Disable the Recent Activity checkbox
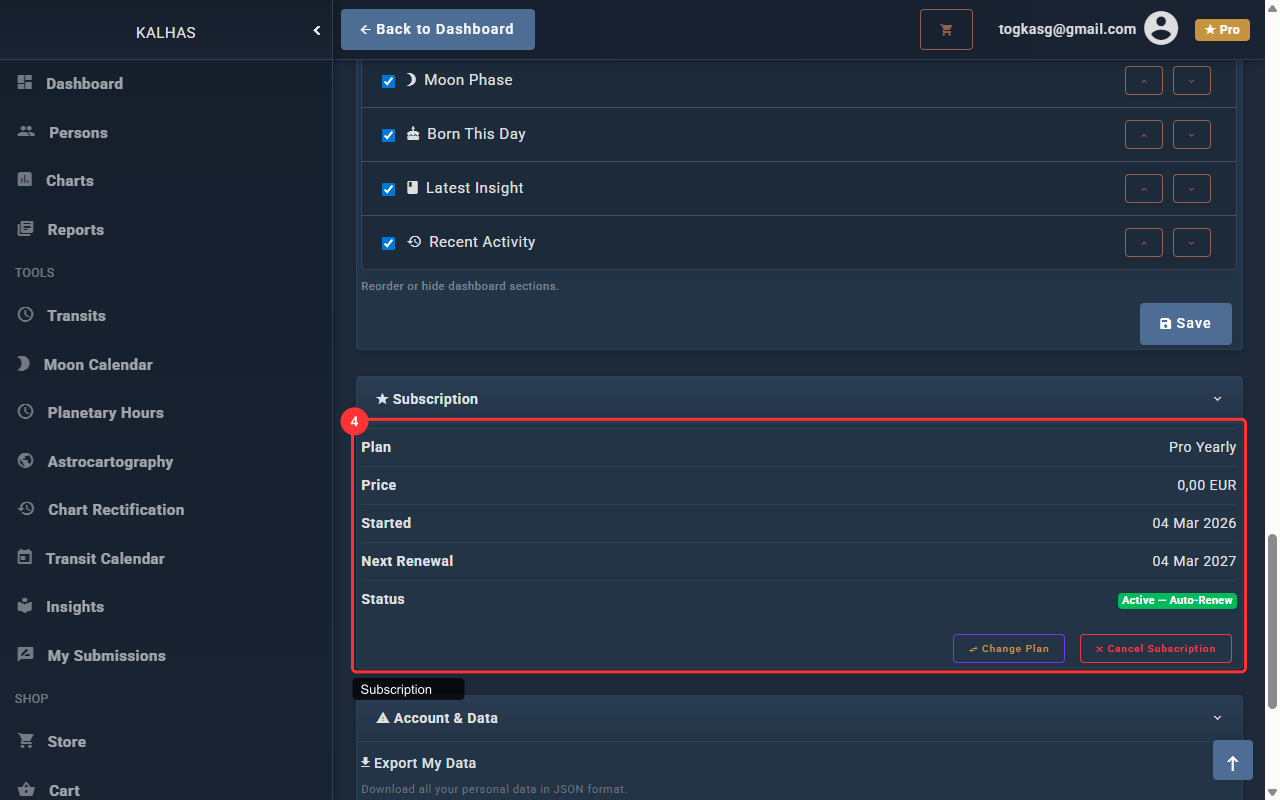This screenshot has height=800, width=1280. pyautogui.click(x=389, y=243)
